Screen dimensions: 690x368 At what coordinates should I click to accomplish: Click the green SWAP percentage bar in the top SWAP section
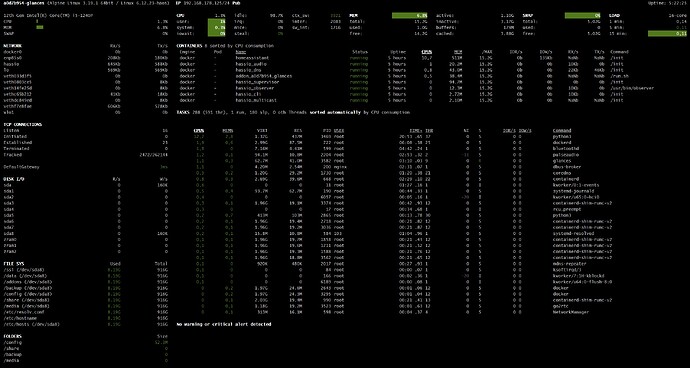[582, 15]
